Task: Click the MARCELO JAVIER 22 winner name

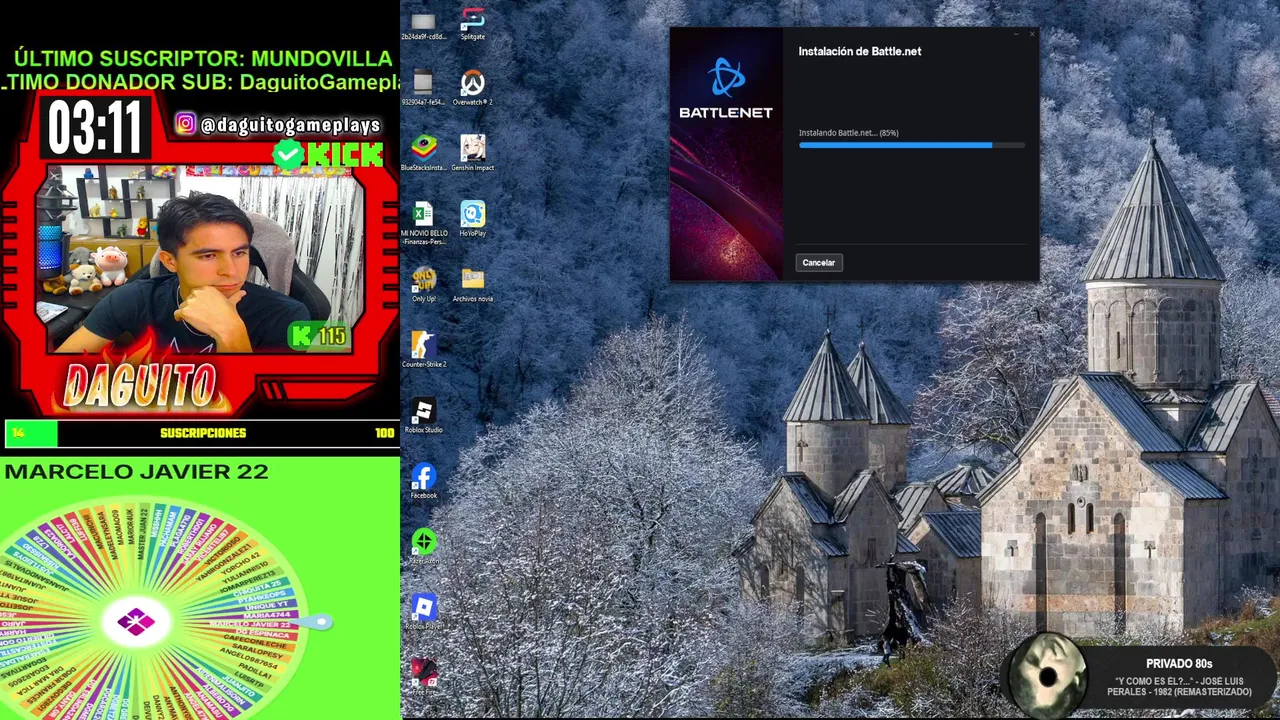Action: click(136, 471)
